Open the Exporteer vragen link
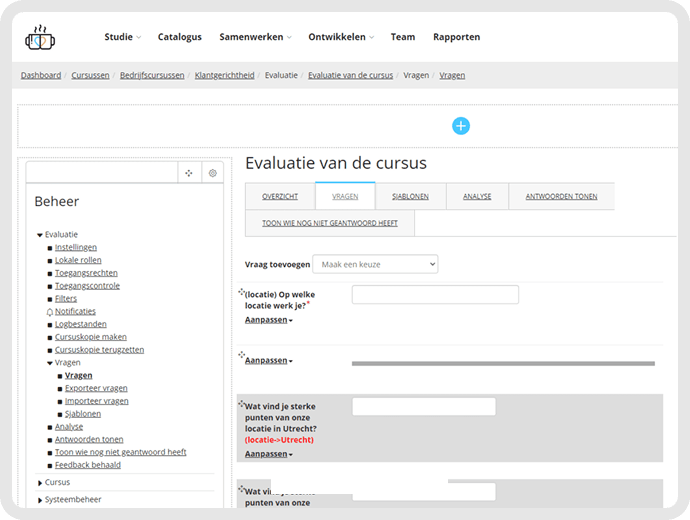The width and height of the screenshot is (690, 520). click(96, 388)
